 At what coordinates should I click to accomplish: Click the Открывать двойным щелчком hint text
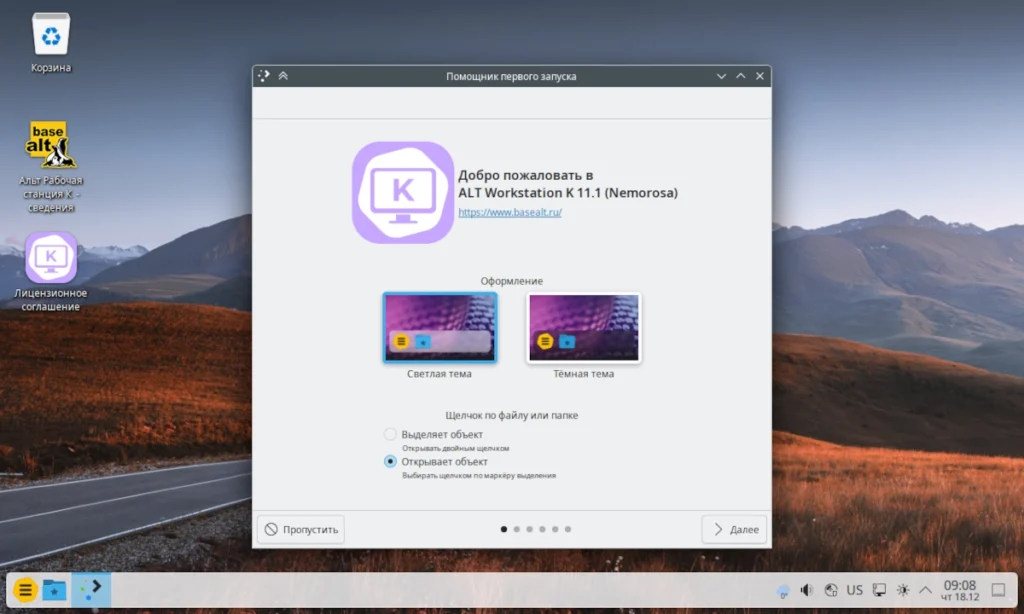coord(455,448)
